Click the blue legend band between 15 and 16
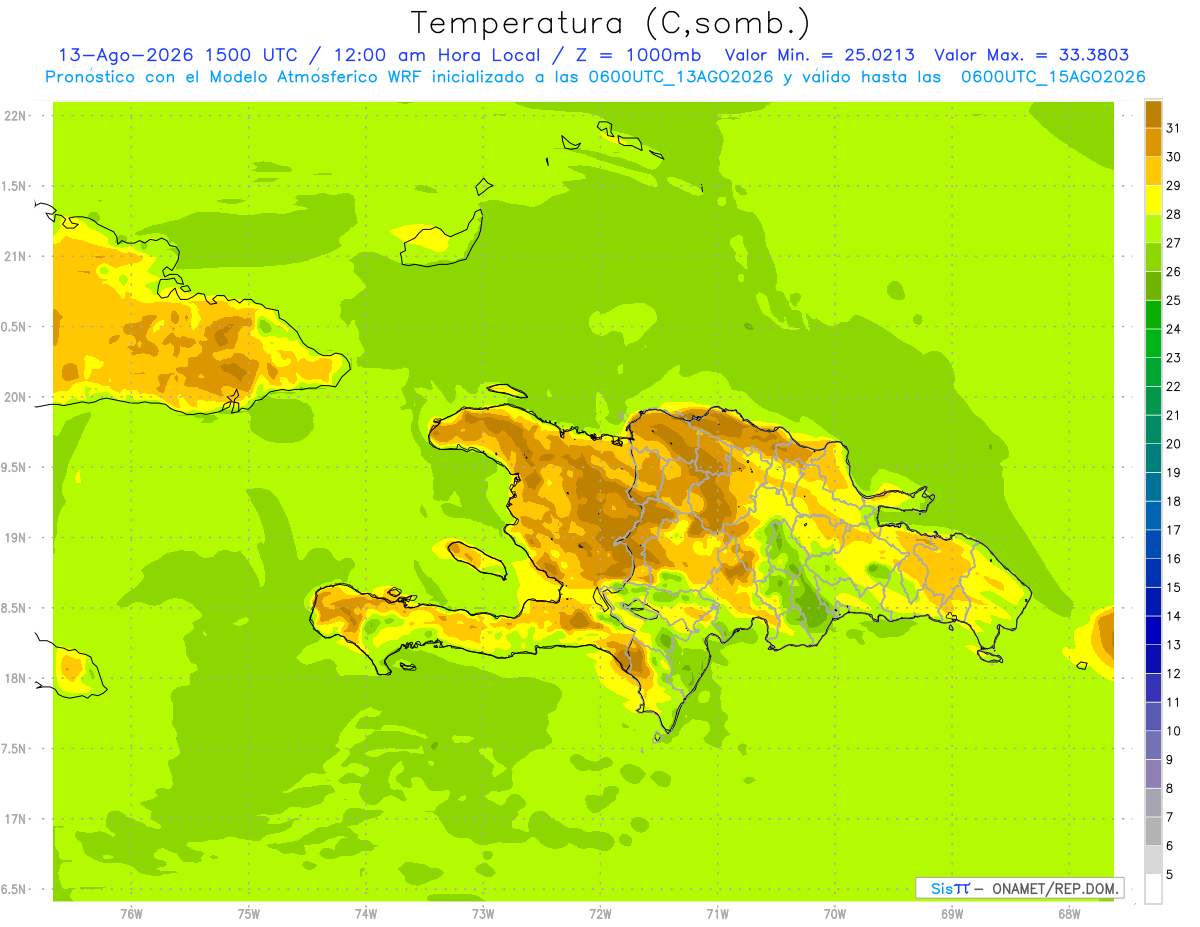This screenshot has height=927, width=1200. point(1153,573)
